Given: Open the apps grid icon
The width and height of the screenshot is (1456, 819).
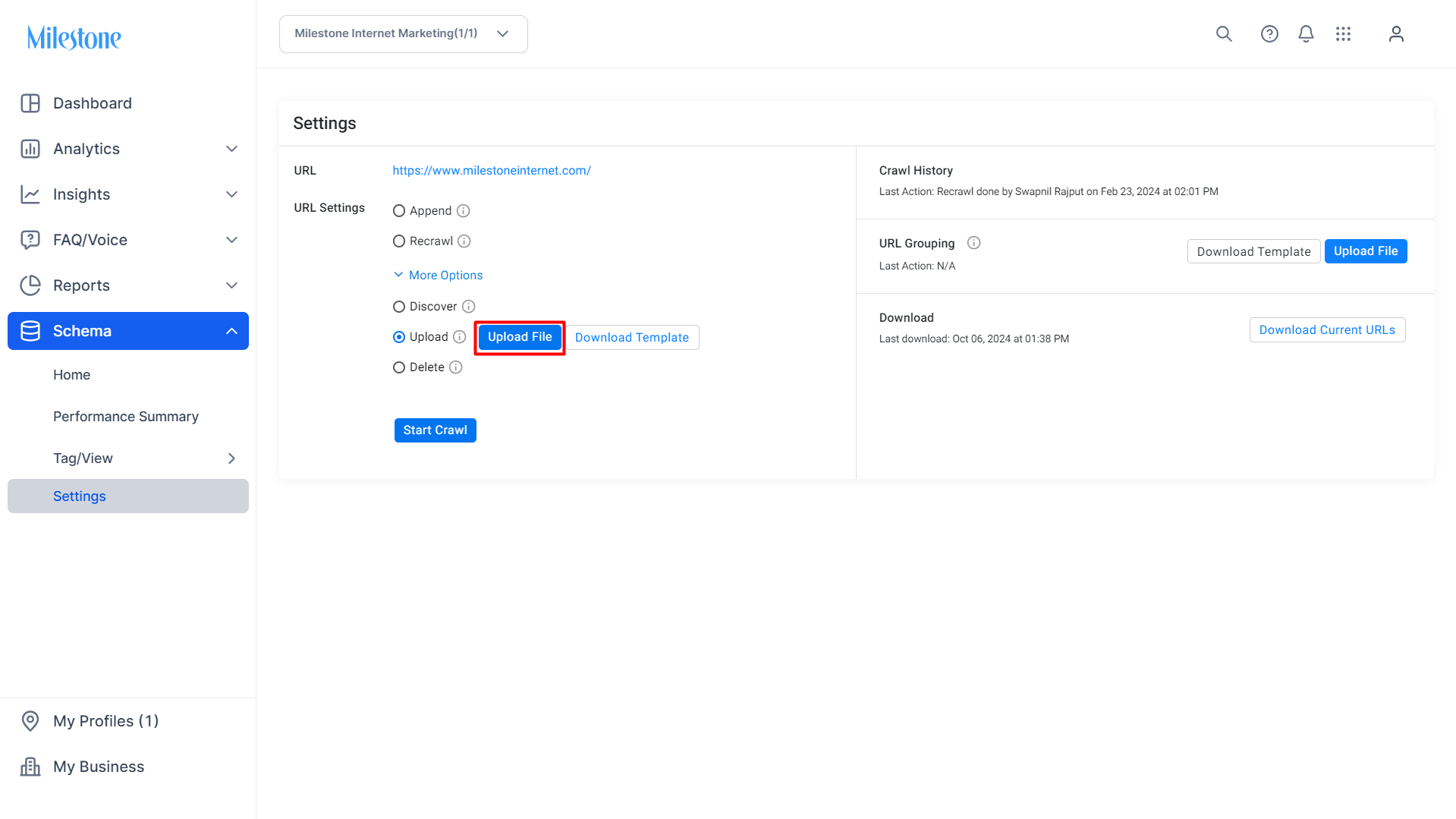Looking at the screenshot, I should pyautogui.click(x=1344, y=34).
